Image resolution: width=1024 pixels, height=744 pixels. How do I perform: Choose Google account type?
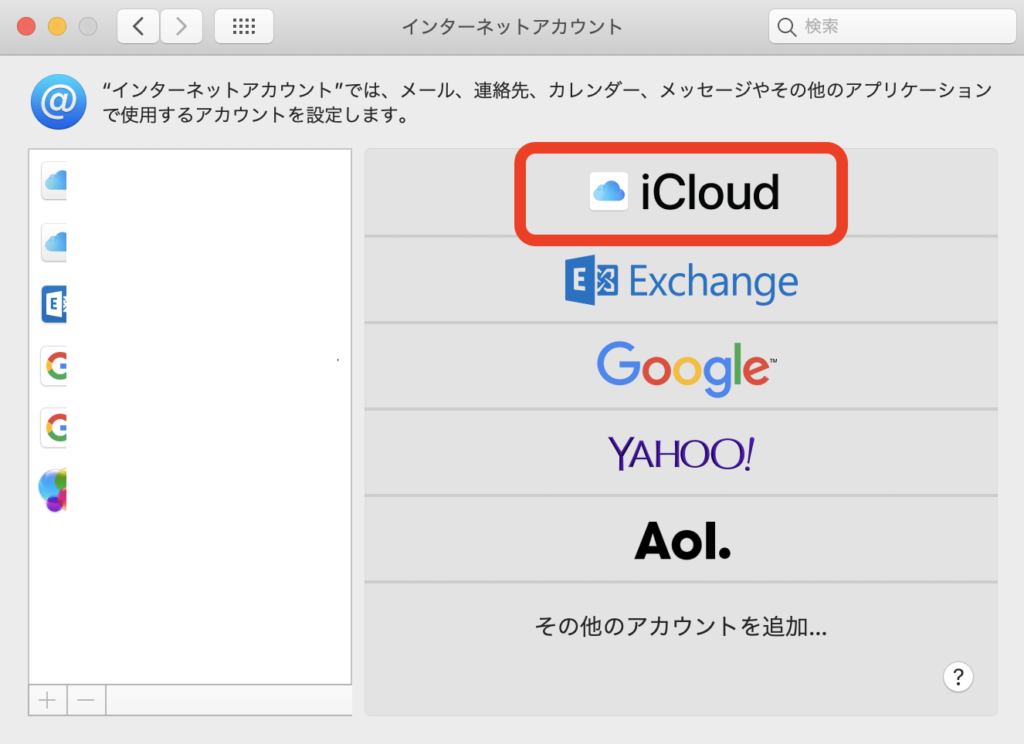(681, 367)
